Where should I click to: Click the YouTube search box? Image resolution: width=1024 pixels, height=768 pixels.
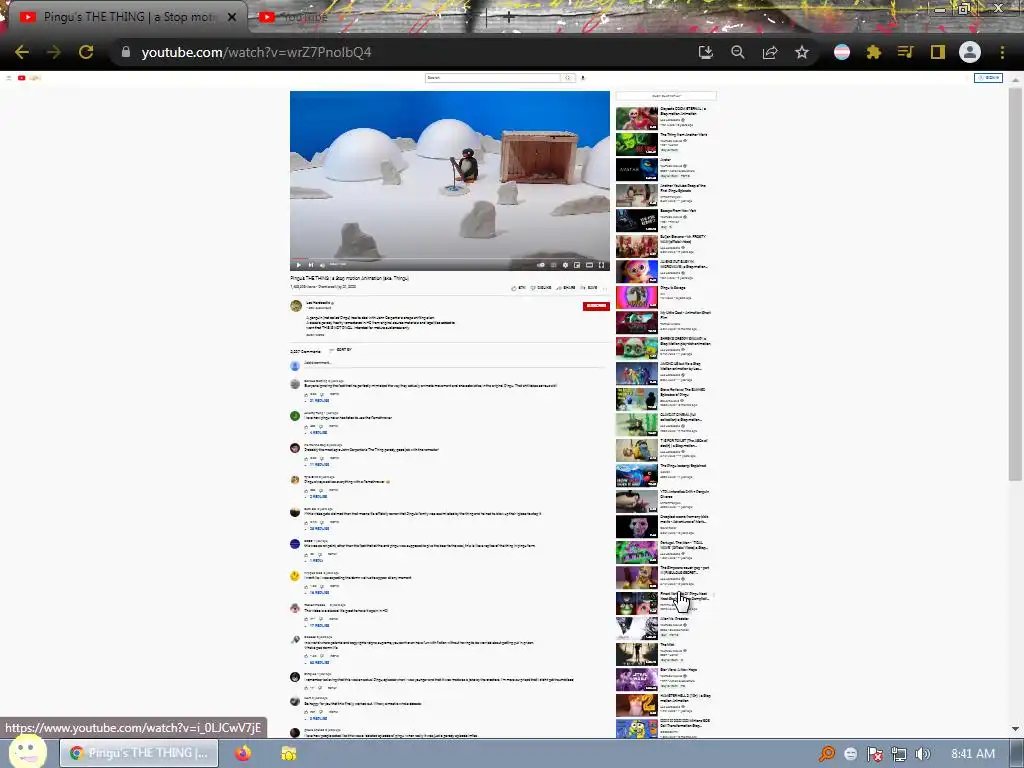tap(492, 78)
